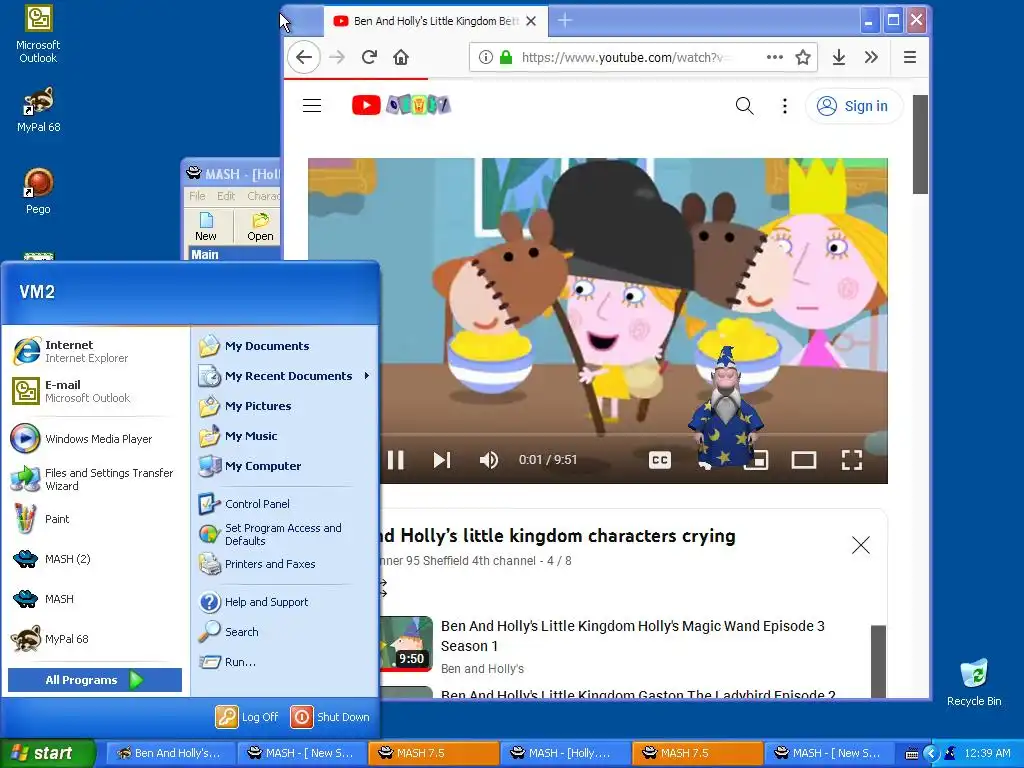Click the Log Off button

coord(248,717)
